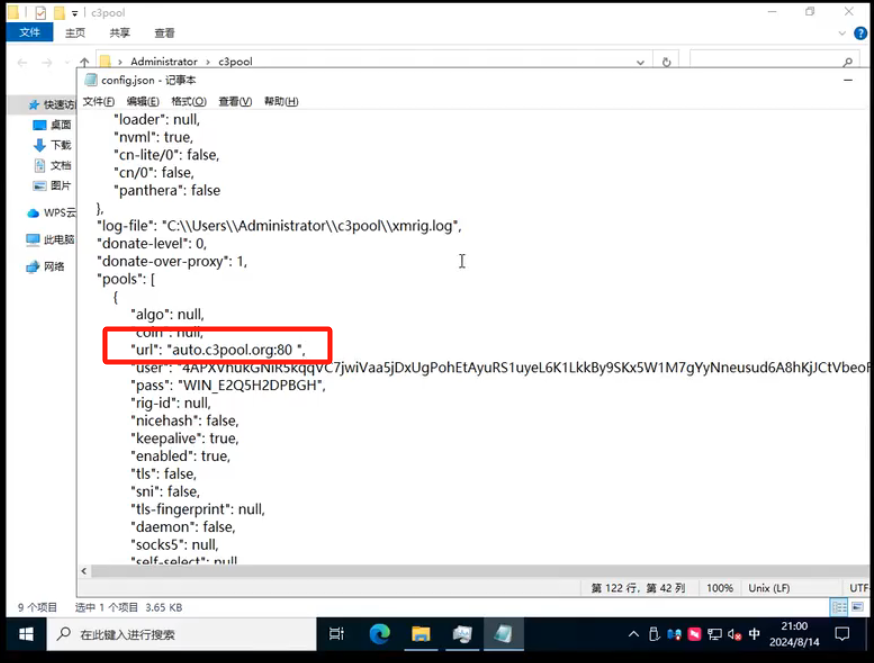Open WPS云 in the navigation pane

point(51,213)
